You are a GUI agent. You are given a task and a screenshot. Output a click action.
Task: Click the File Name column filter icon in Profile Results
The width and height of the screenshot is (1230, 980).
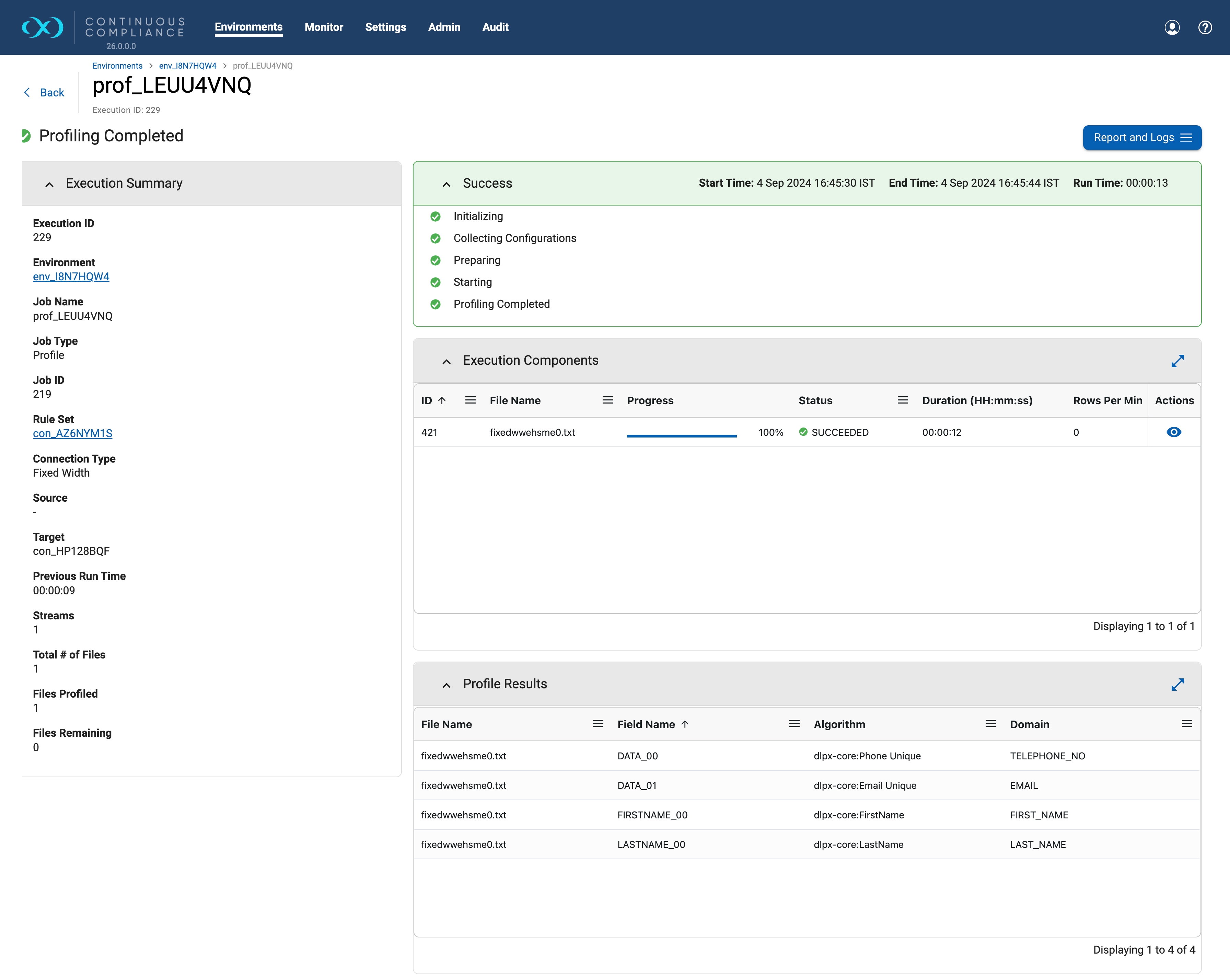[x=598, y=724]
